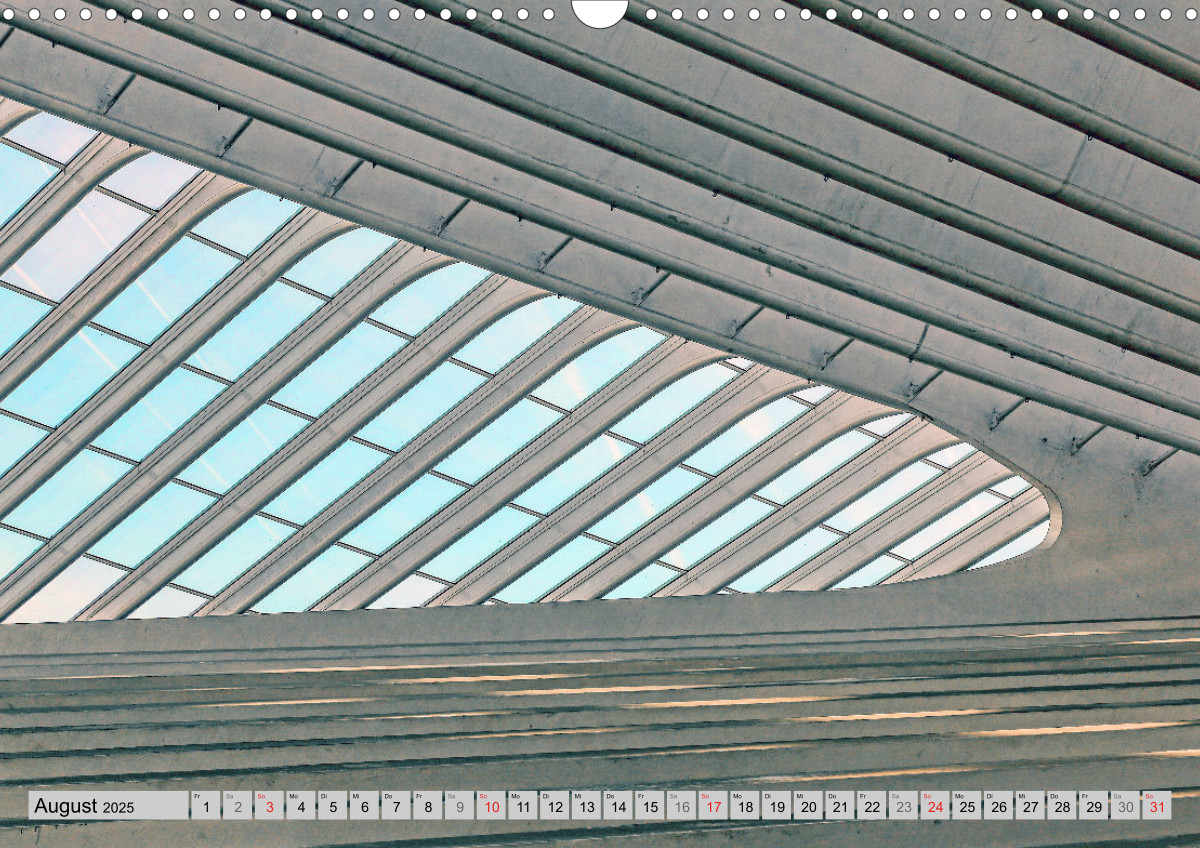The width and height of the screenshot is (1200, 848).
Task: Click the red Sunday date 24
Action: click(936, 805)
